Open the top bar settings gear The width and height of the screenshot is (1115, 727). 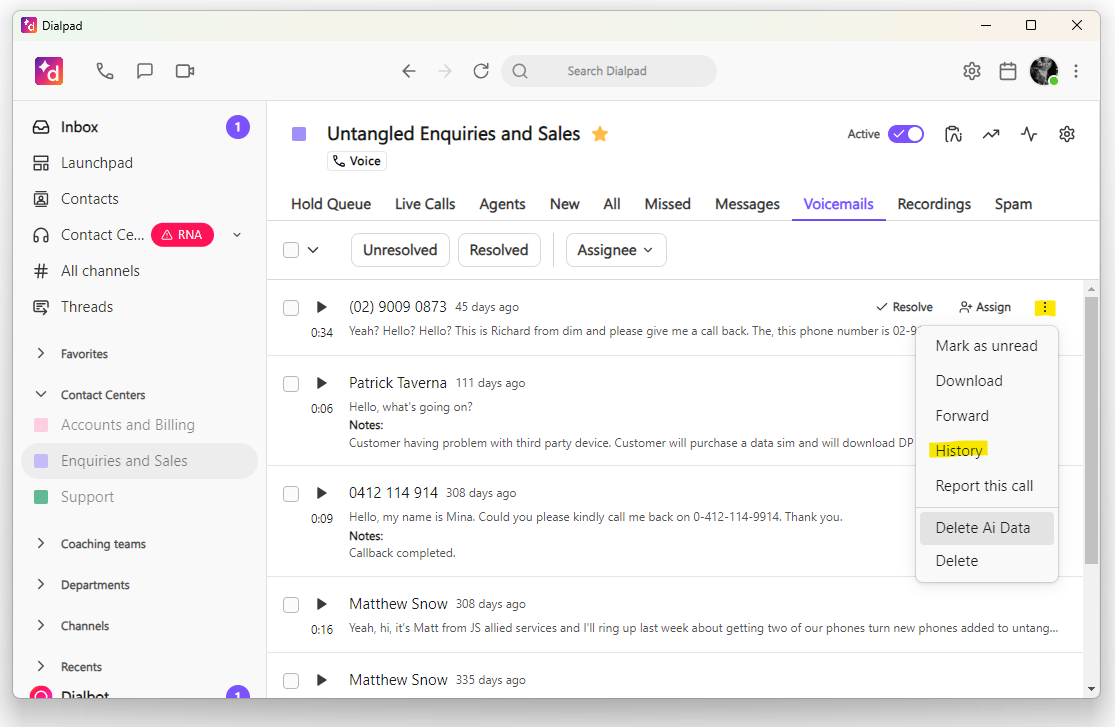tap(972, 71)
